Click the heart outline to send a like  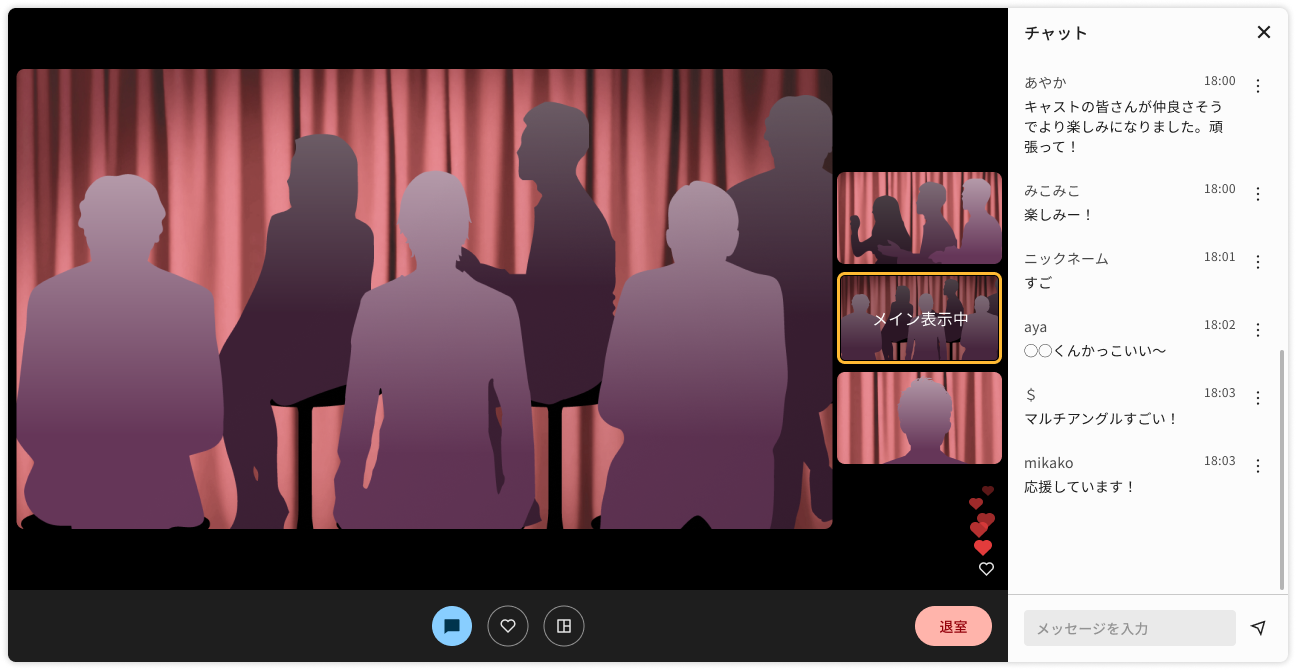tap(986, 568)
